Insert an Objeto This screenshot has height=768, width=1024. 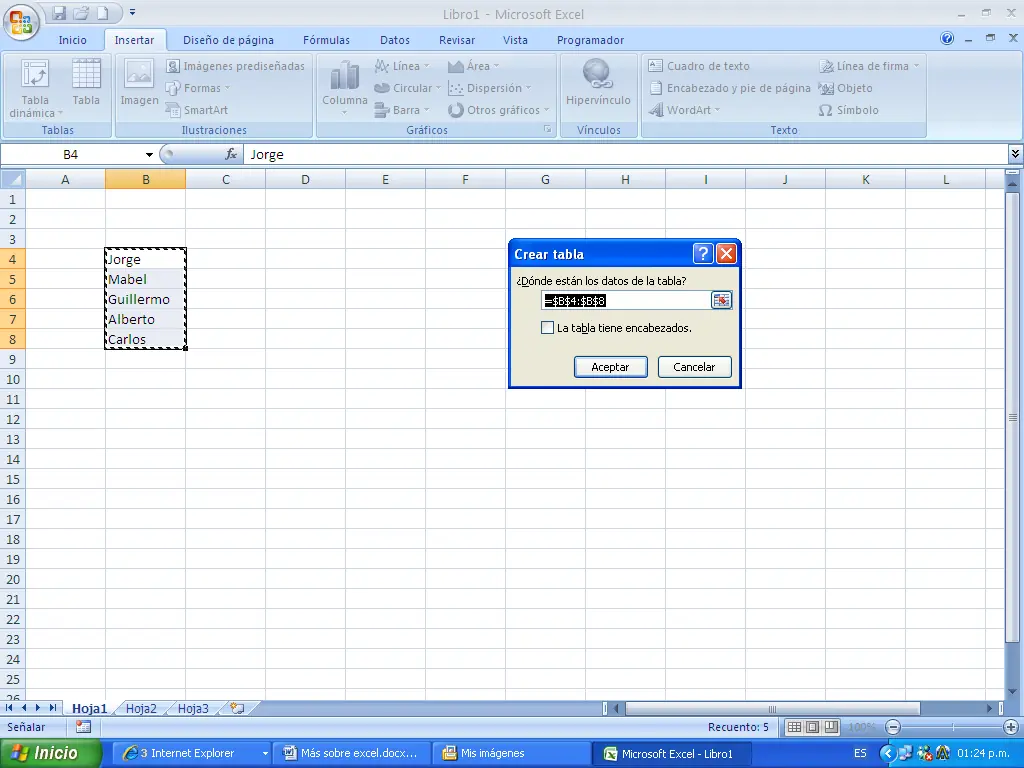pos(846,88)
